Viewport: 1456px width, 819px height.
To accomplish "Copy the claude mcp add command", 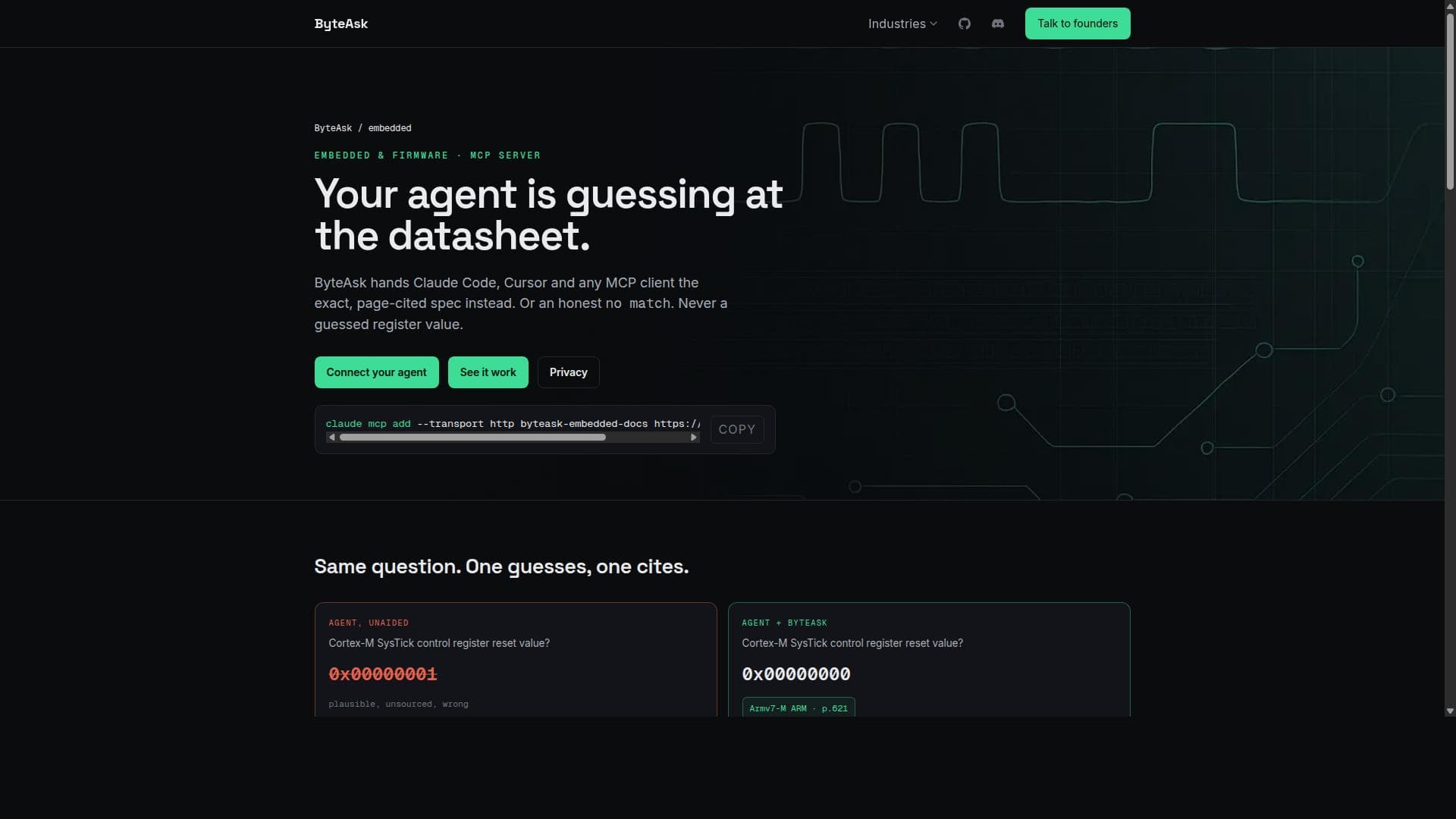I will click(737, 429).
